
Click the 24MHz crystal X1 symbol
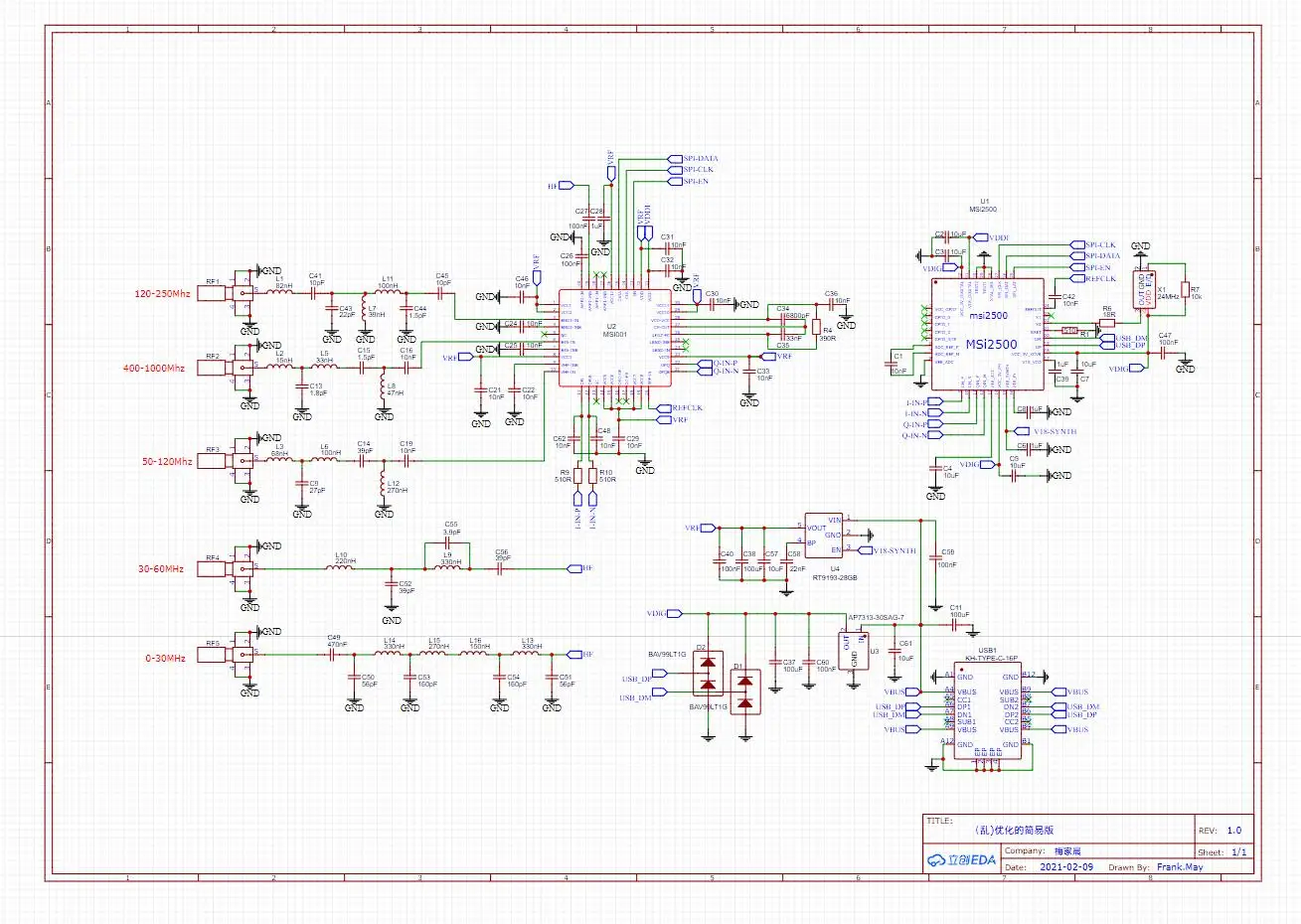[x=1144, y=289]
